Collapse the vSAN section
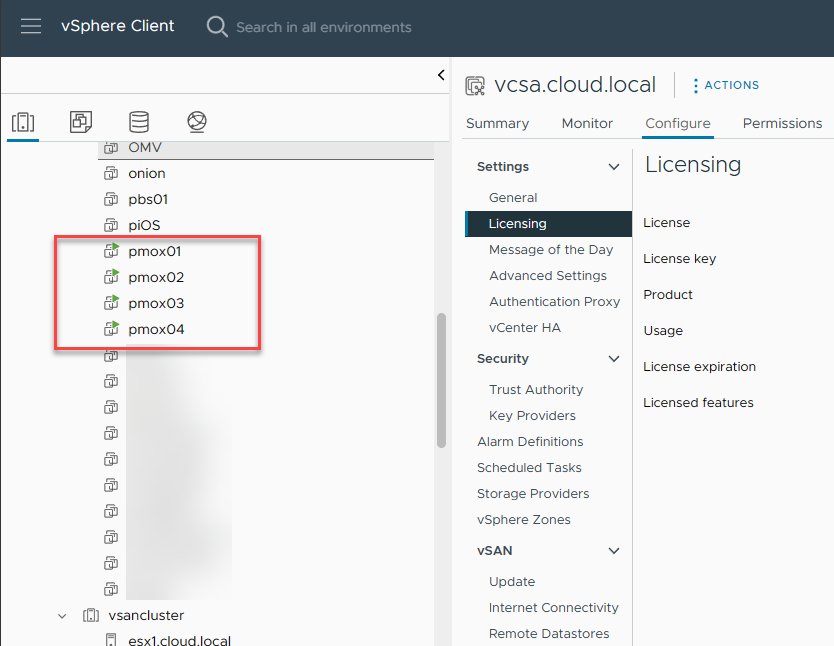Viewport: 834px width, 646px height. tap(614, 551)
